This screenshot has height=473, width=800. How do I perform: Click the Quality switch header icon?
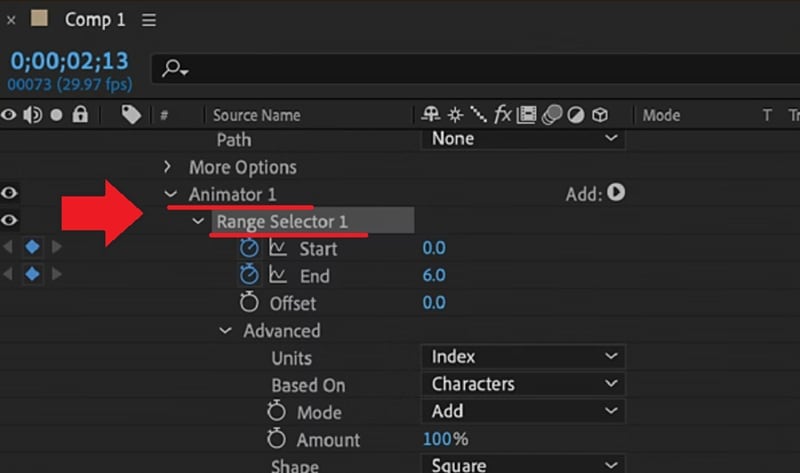479,115
